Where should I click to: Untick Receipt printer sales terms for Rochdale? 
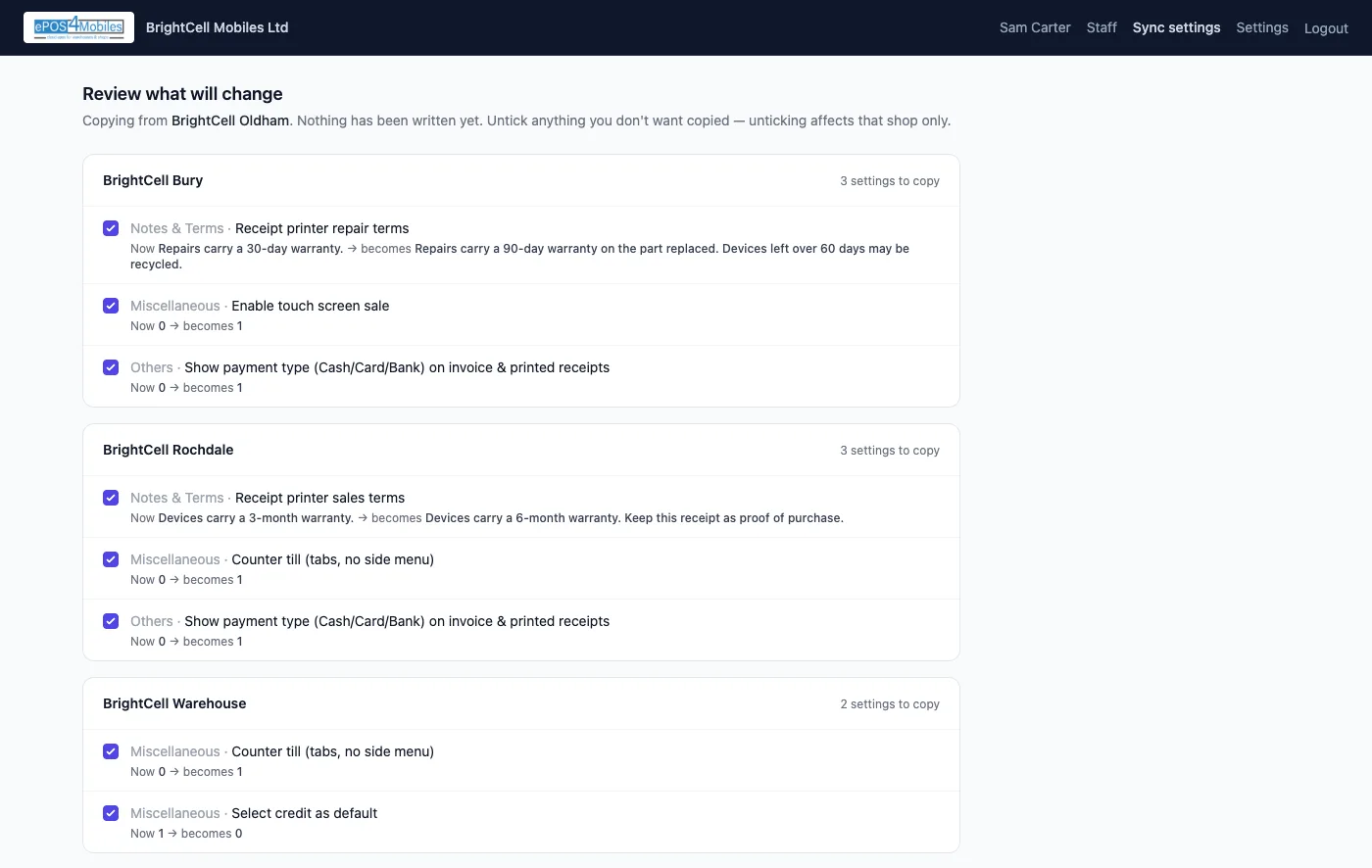click(111, 498)
